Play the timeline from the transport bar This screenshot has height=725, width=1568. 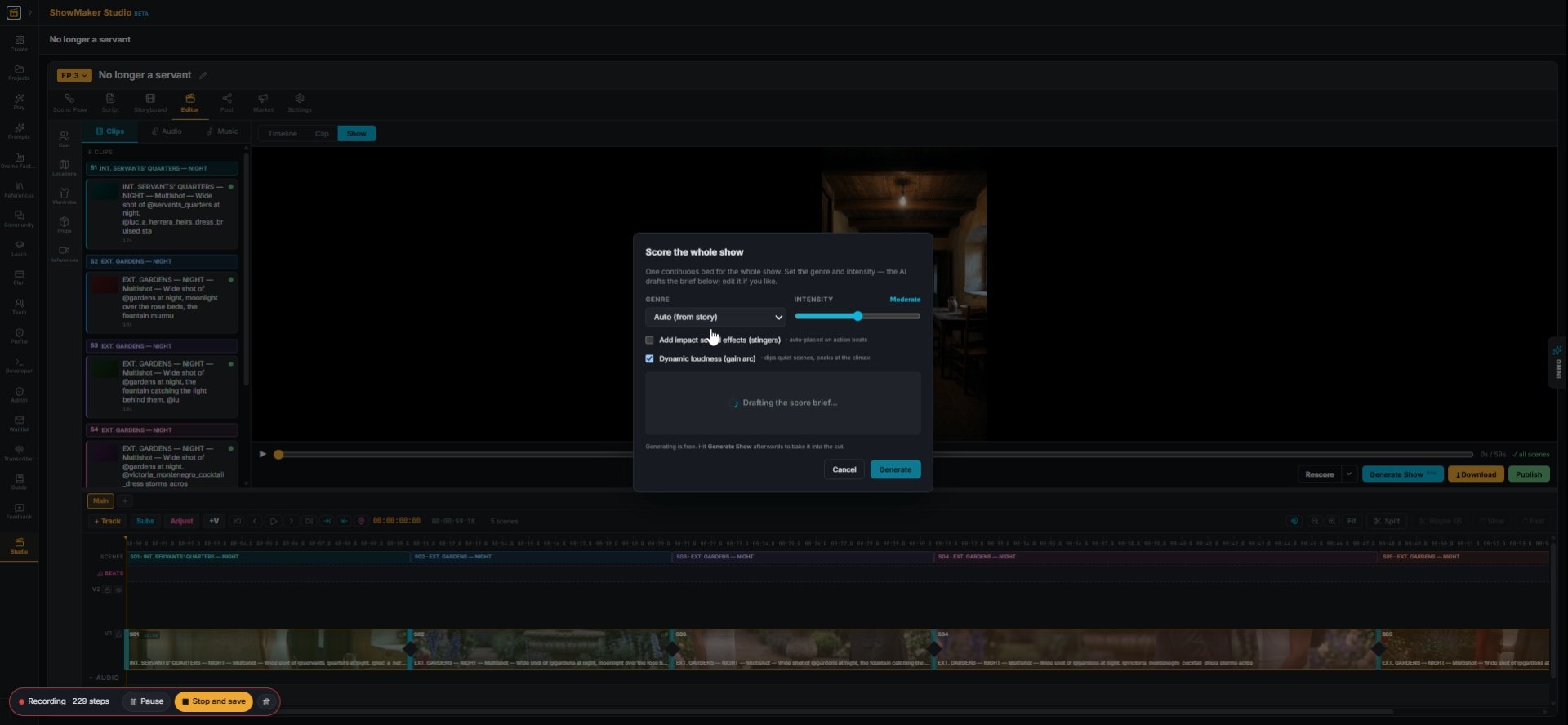click(273, 521)
